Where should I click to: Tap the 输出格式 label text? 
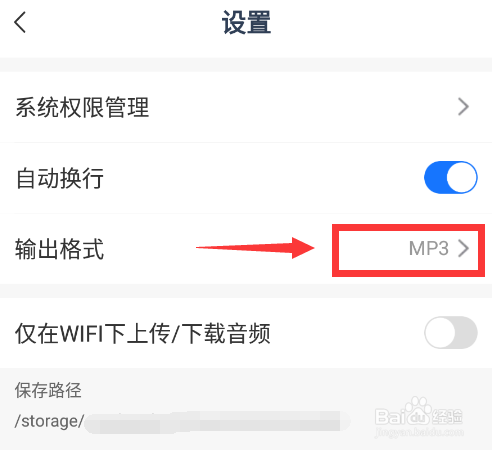click(x=60, y=249)
